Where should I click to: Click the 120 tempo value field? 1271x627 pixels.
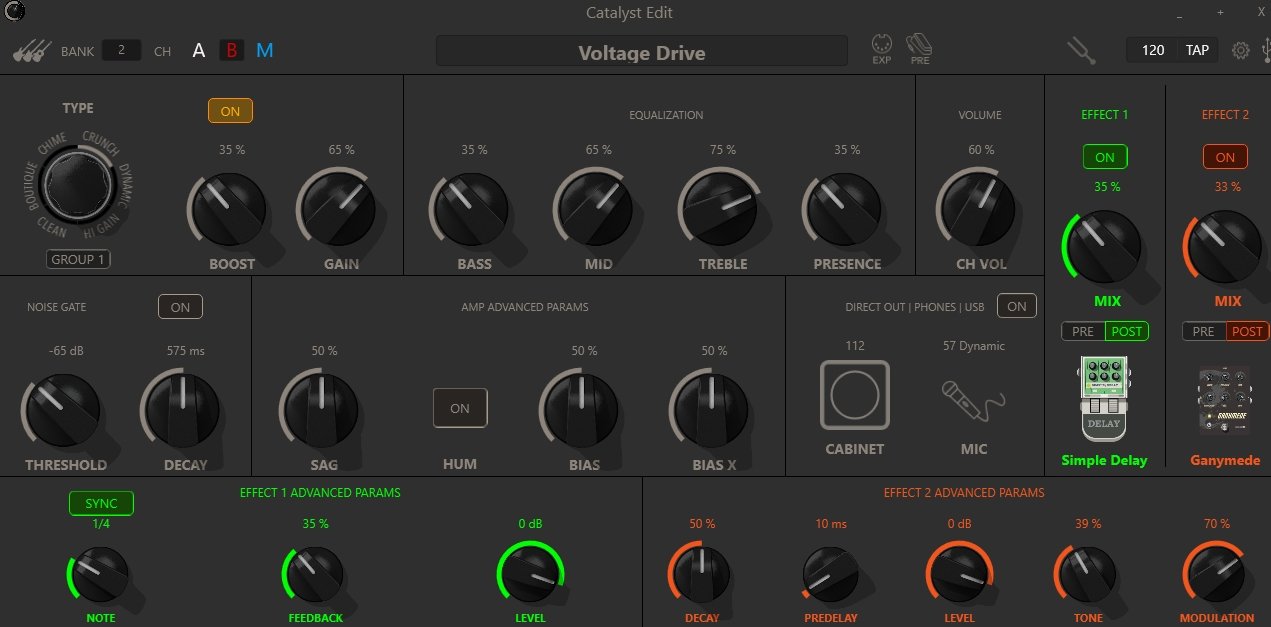[x=1153, y=50]
